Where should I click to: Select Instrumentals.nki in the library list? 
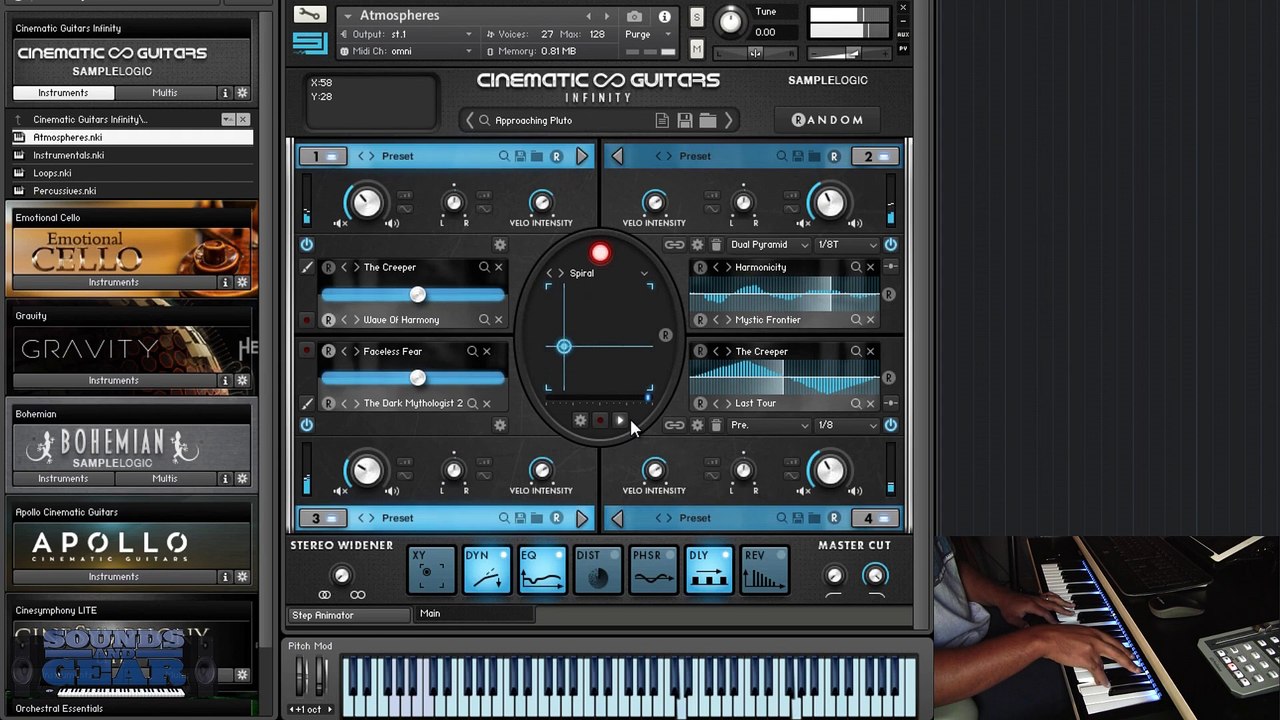pyautogui.click(x=131, y=155)
